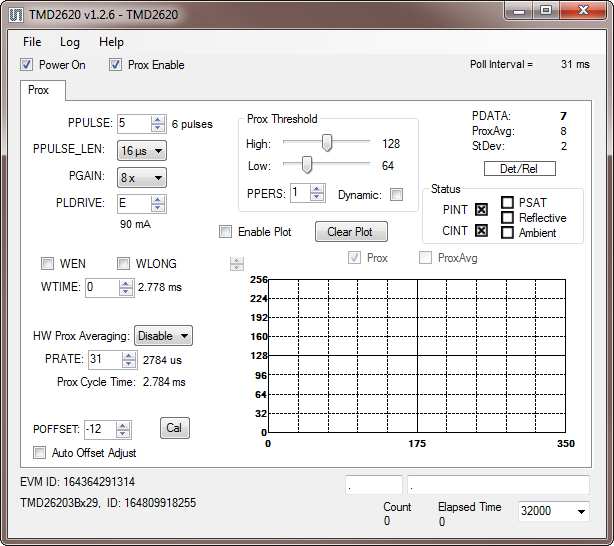Select the Prox tab

pos(43,90)
